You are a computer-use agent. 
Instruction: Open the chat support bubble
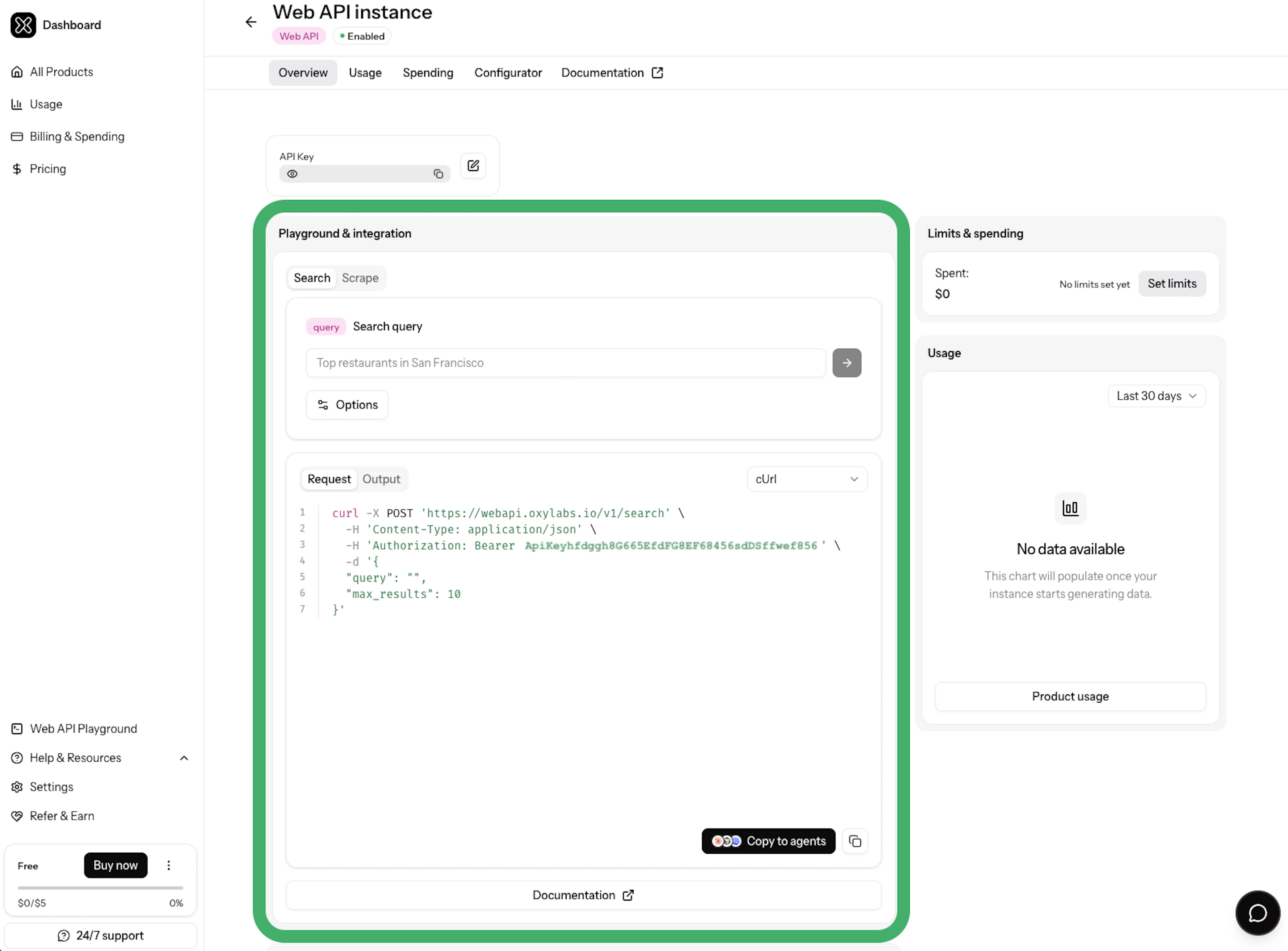(1257, 913)
